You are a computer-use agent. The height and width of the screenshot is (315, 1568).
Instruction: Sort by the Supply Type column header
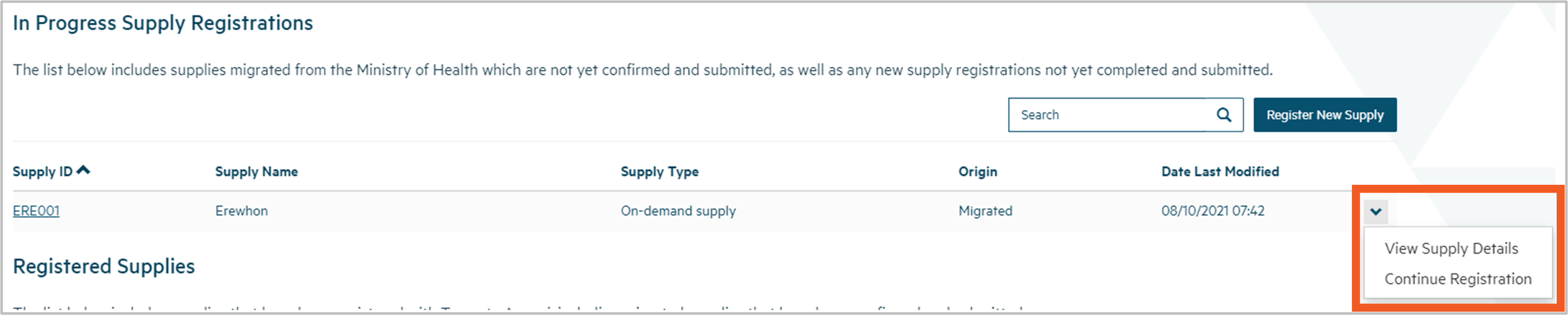659,172
